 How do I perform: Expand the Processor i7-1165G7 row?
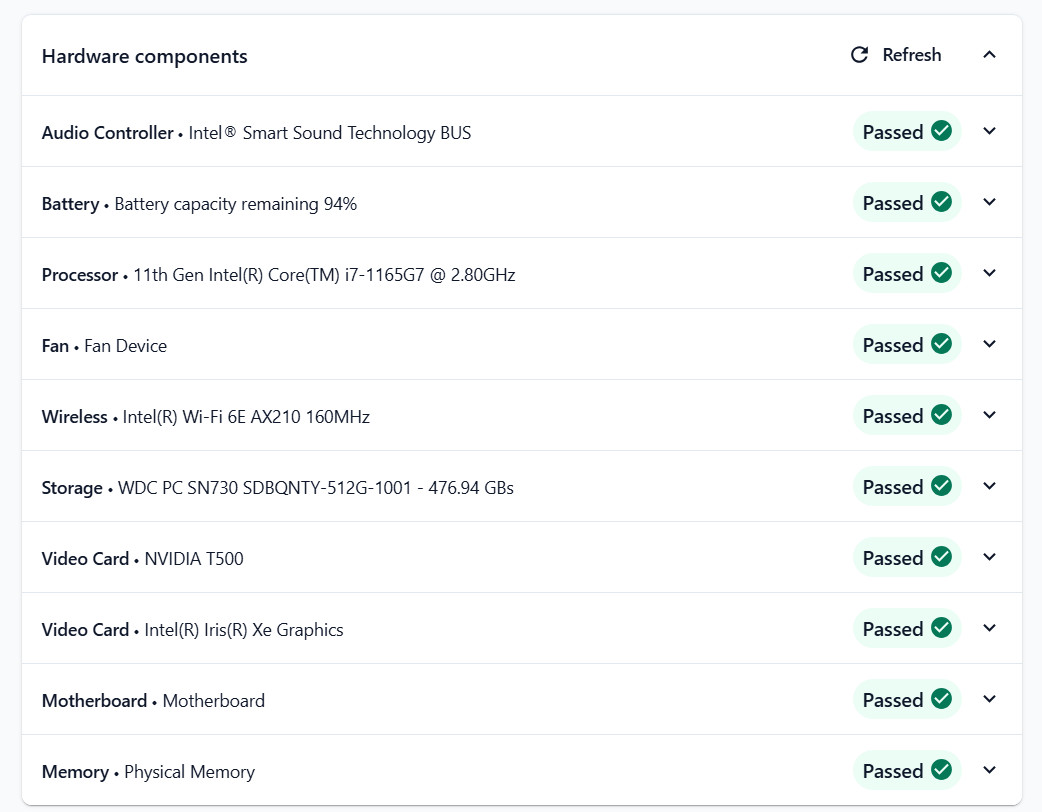pyautogui.click(x=990, y=273)
